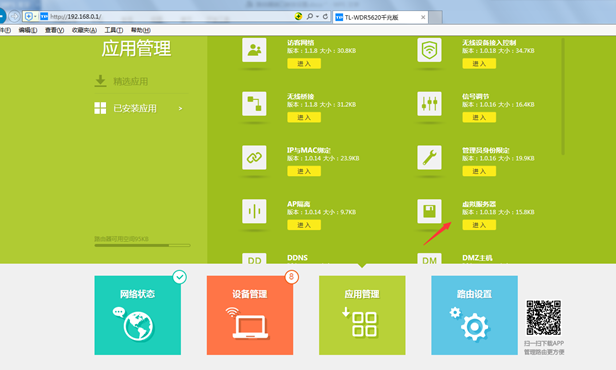Viewport: 616px width, 370px height.
Task: Select 精选应用 in the sidebar
Action: click(130, 81)
